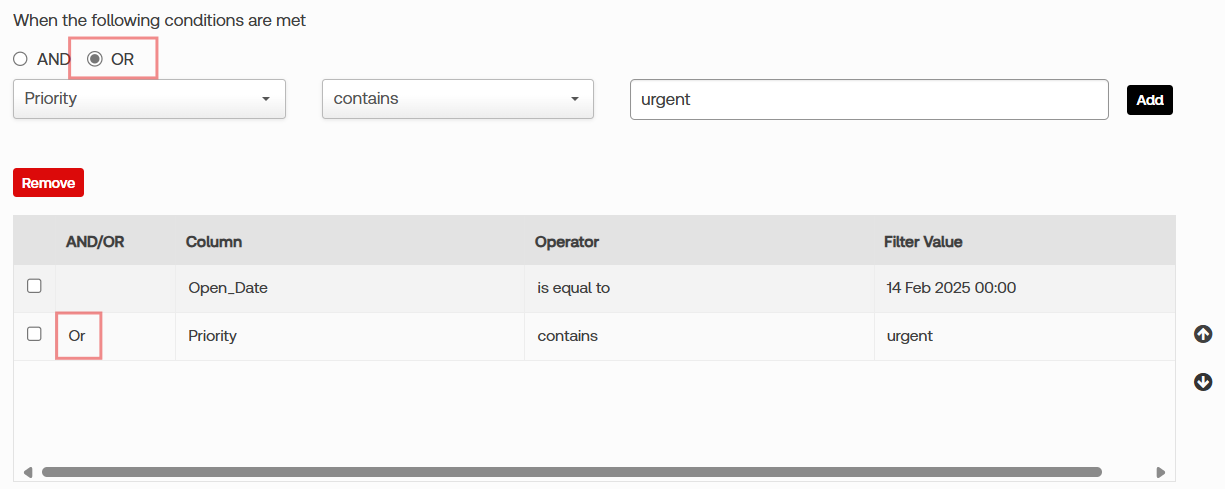The image size is (1225, 489).
Task: Select the OR radio button
Action: pos(96,59)
